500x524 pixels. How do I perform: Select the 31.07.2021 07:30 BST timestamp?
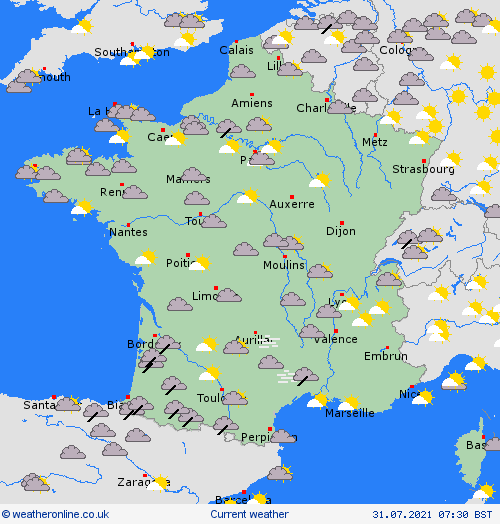point(432,514)
